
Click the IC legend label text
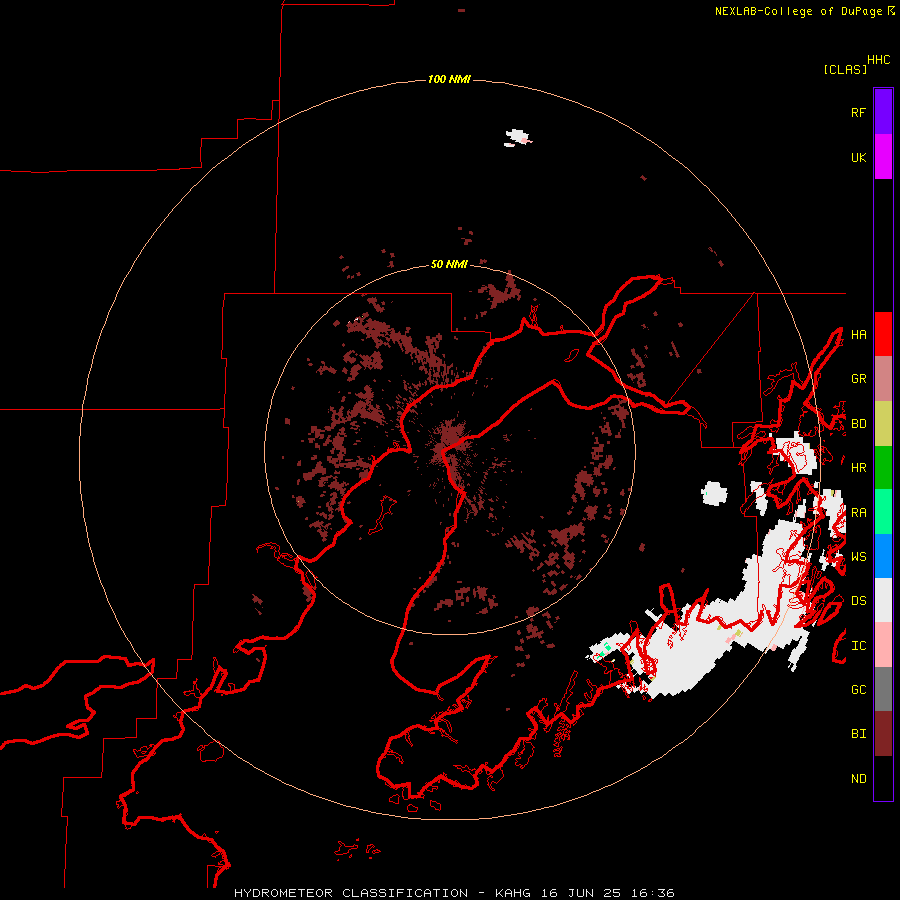(858, 646)
